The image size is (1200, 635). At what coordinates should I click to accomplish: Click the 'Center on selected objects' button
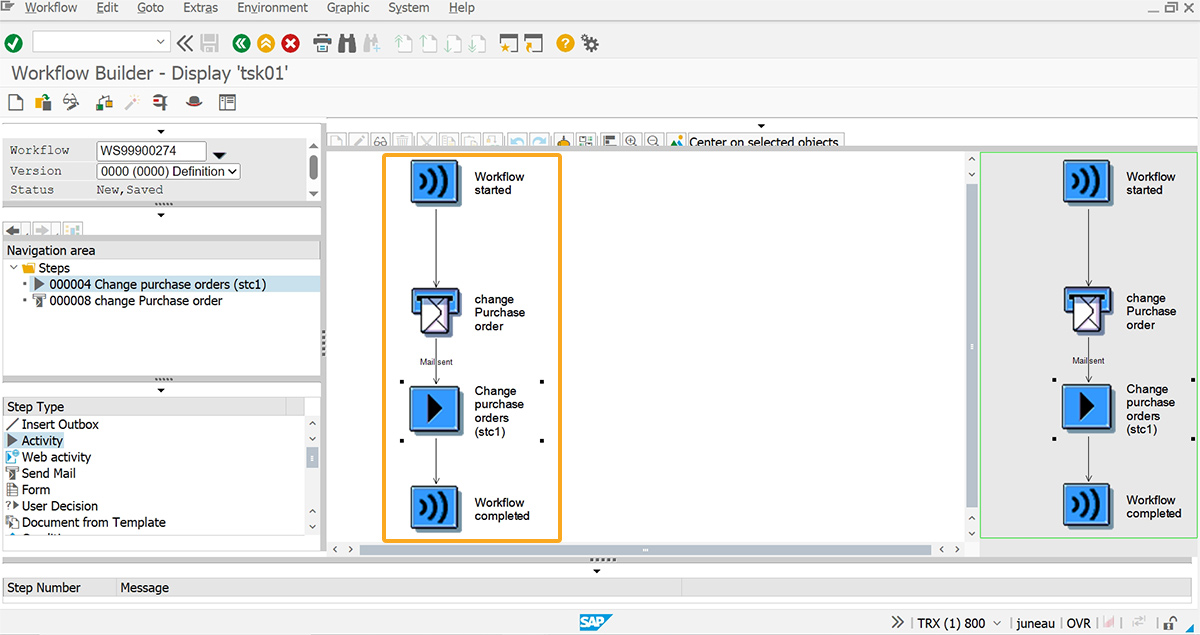click(756, 142)
